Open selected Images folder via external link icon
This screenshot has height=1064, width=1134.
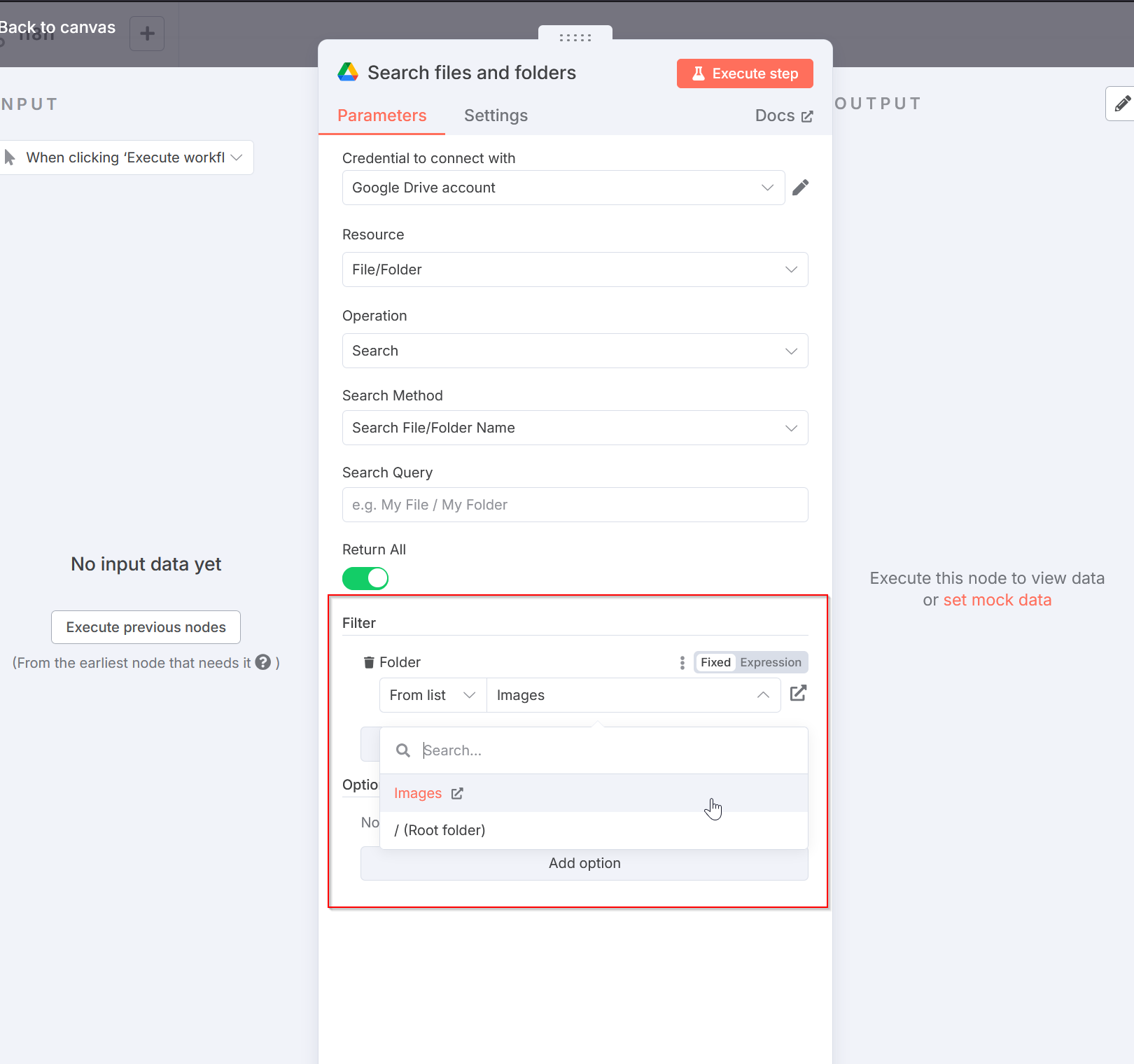[x=798, y=694]
